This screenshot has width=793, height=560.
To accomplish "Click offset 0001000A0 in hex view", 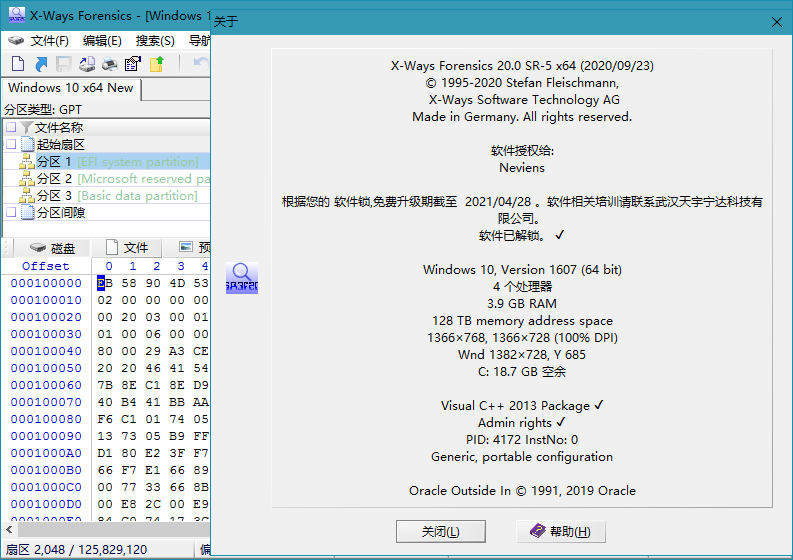I will pos(46,453).
